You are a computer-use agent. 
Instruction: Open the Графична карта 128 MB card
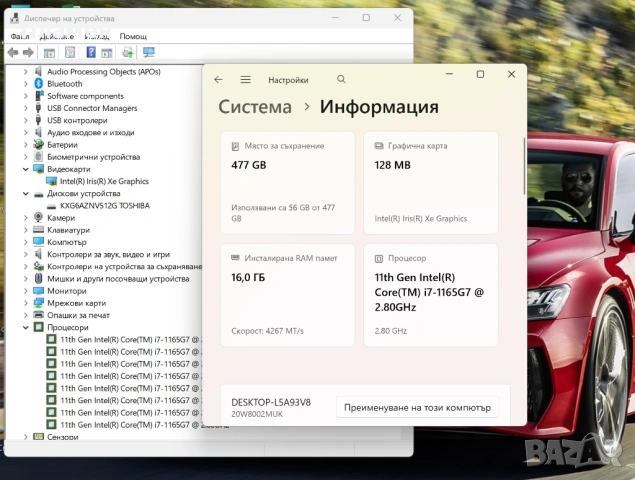point(431,182)
